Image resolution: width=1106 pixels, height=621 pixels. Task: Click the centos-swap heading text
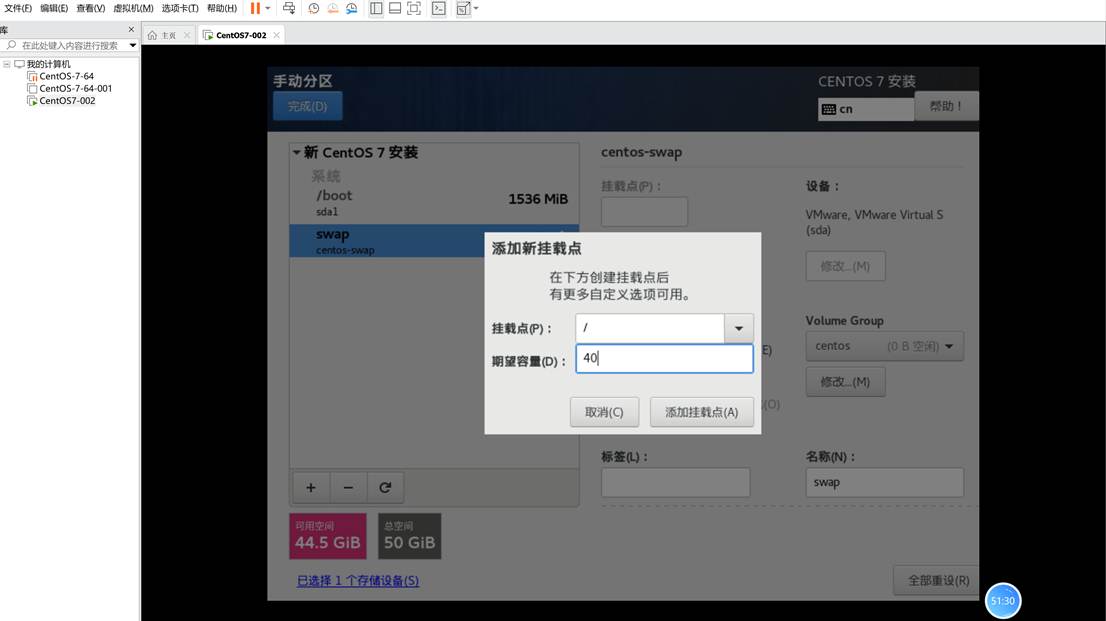tap(641, 152)
